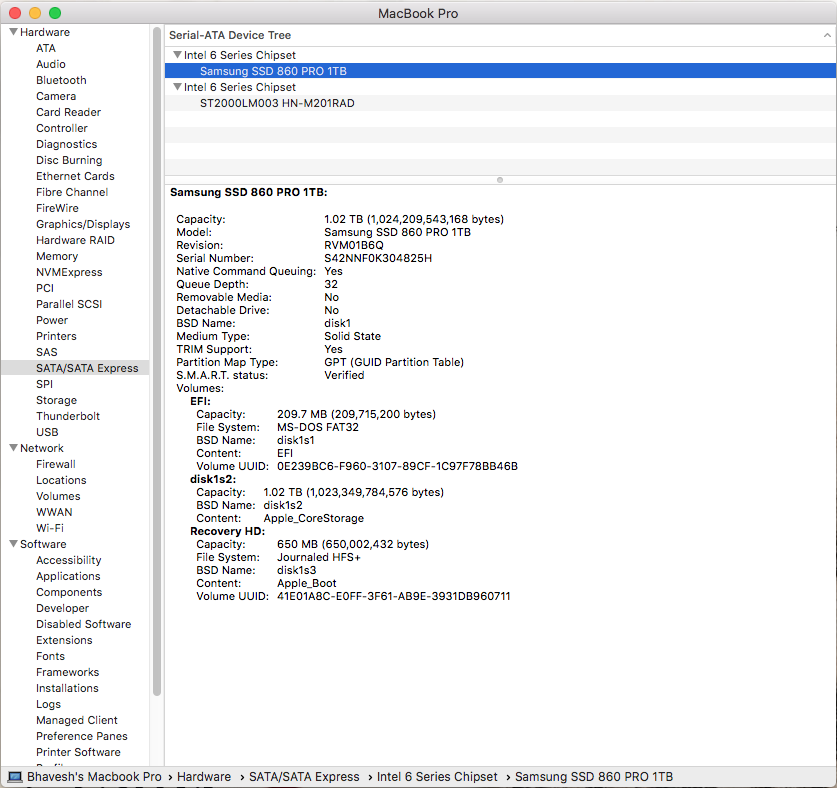This screenshot has height=788, width=837.
Task: Select Controller in the sidebar
Action: click(x=62, y=128)
